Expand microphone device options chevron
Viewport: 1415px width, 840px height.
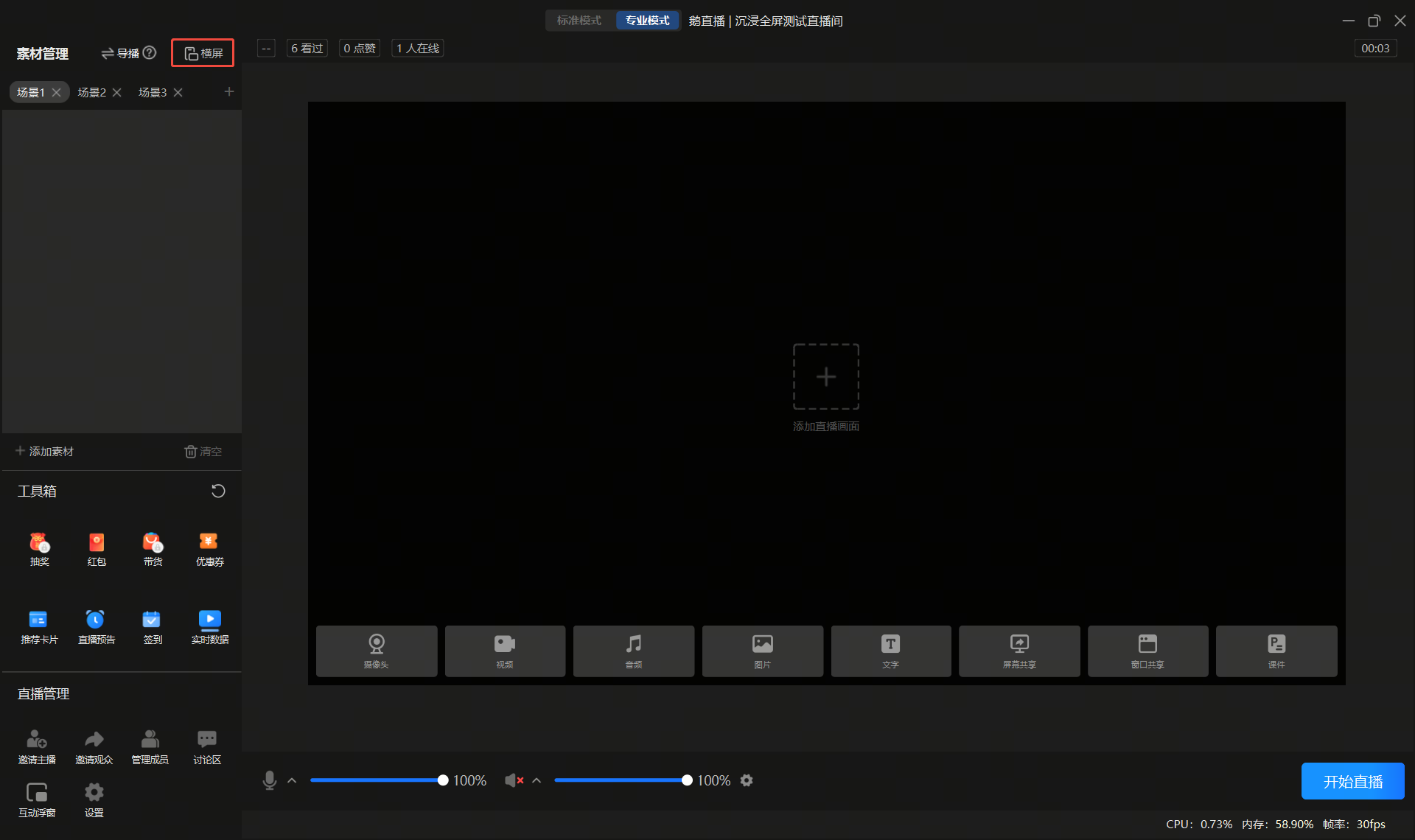tap(292, 780)
